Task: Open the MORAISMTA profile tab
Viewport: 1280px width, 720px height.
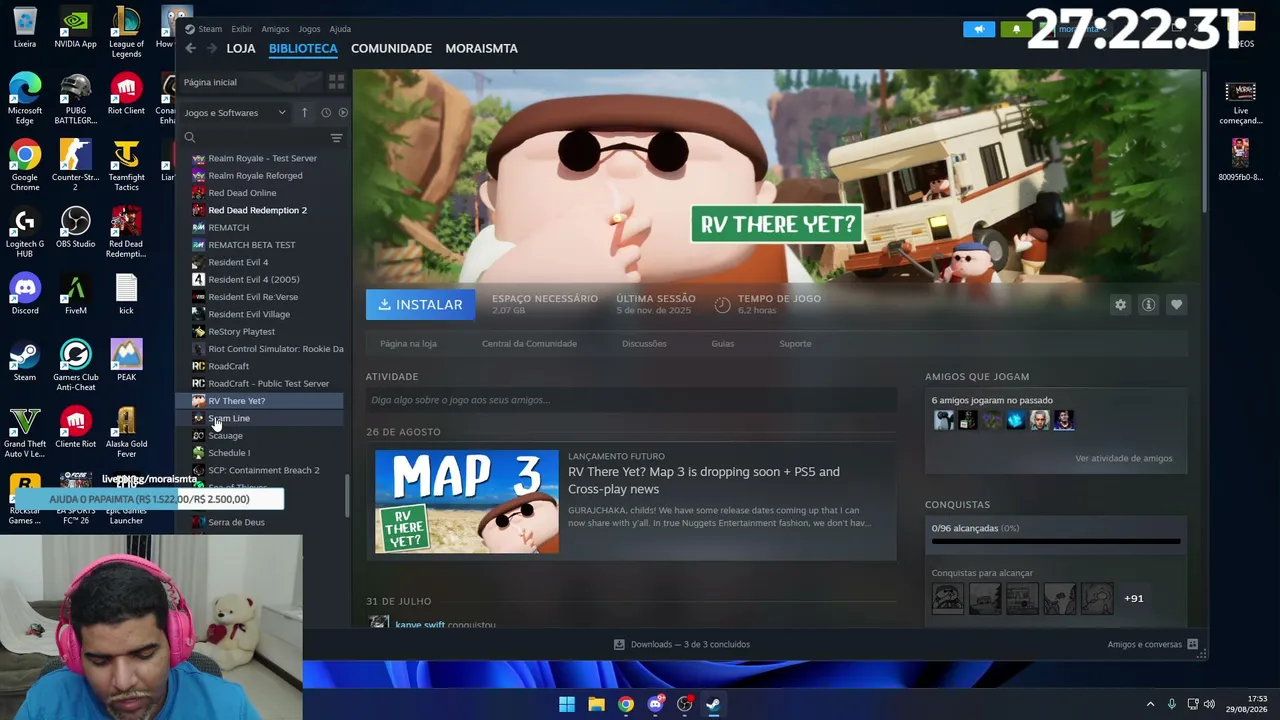Action: click(x=481, y=48)
